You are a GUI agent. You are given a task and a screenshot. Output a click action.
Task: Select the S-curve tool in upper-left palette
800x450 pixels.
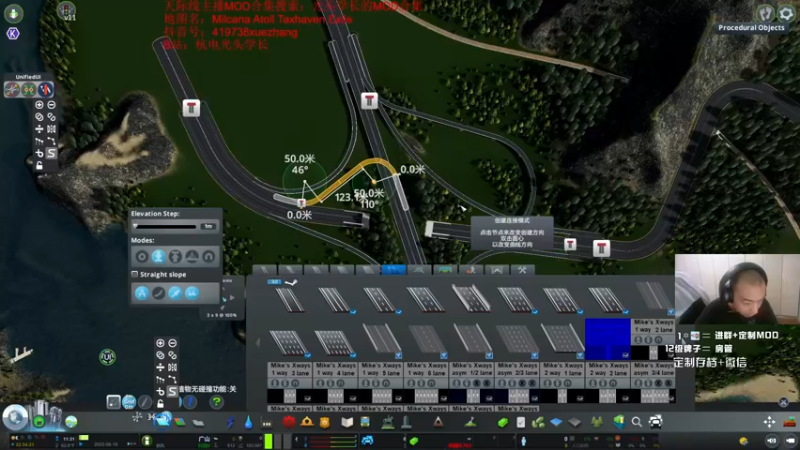tap(52, 153)
